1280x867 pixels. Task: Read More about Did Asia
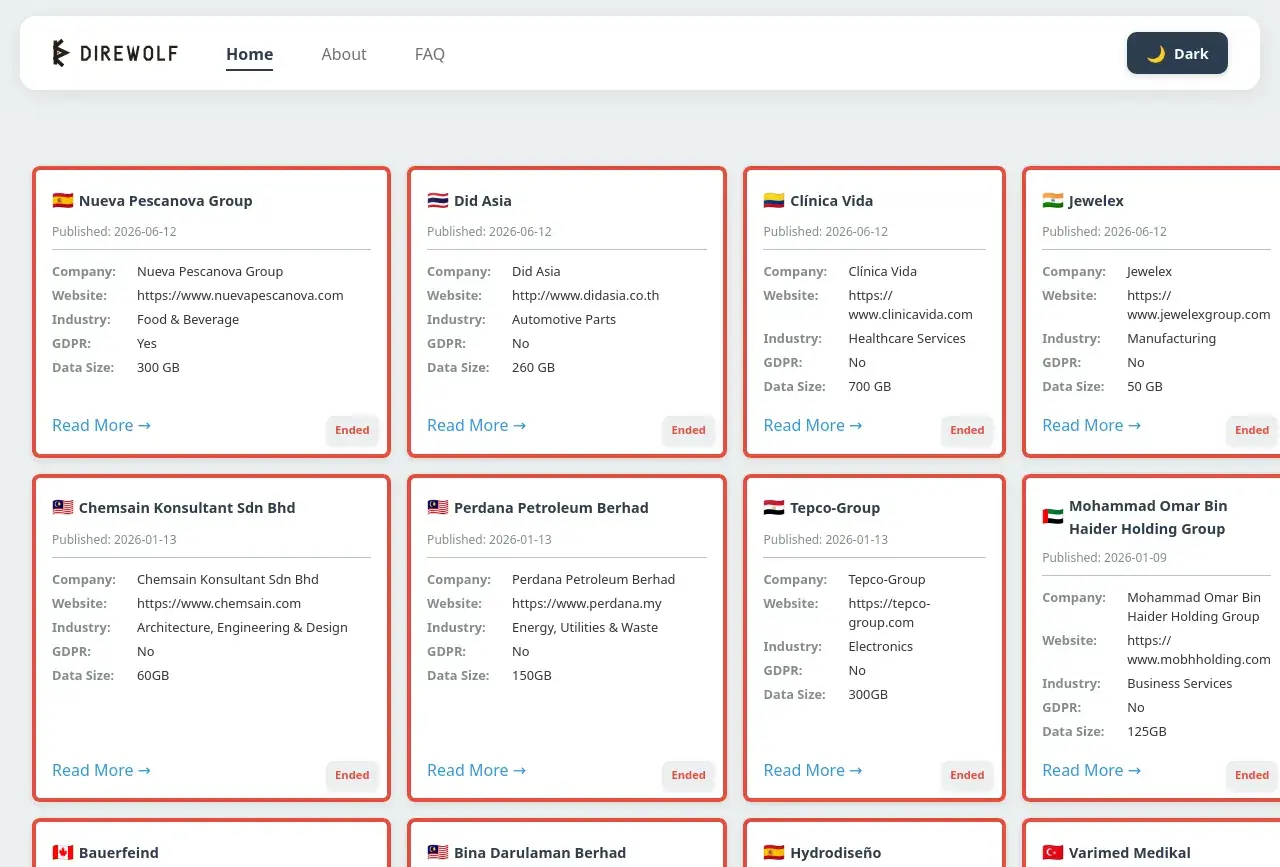[476, 425]
